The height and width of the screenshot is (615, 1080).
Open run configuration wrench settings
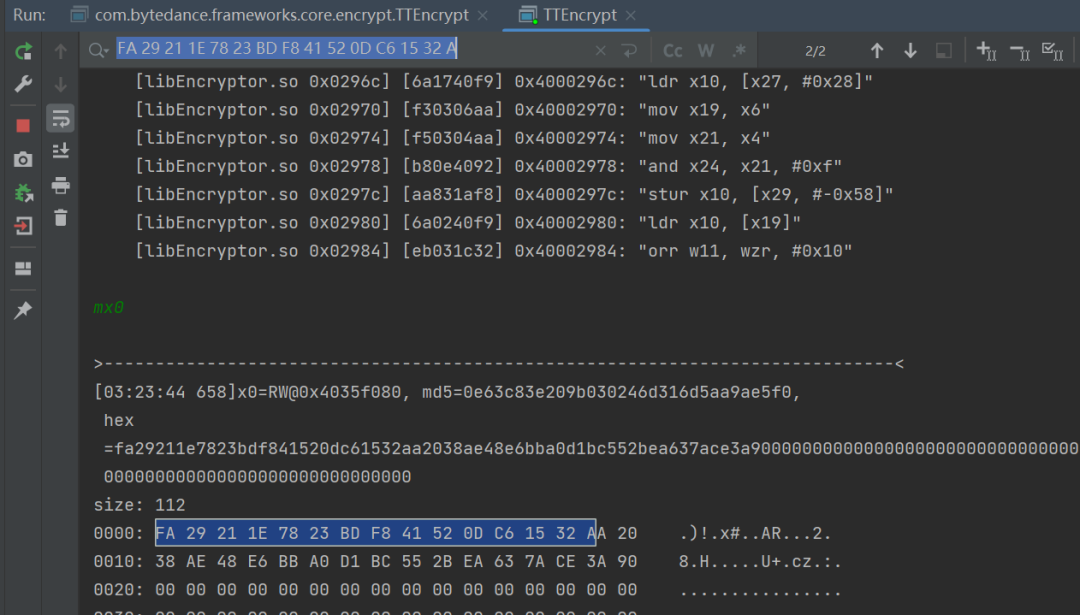tap(23, 84)
